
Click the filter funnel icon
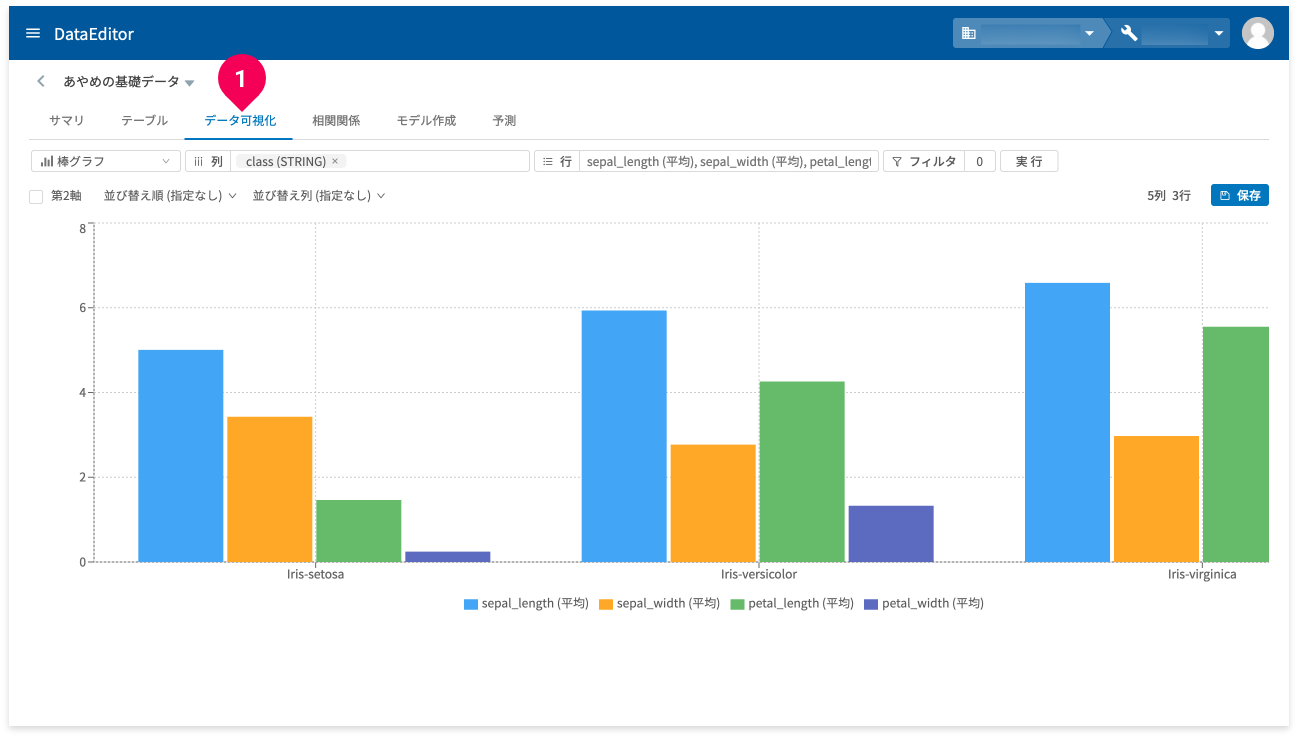(x=897, y=161)
